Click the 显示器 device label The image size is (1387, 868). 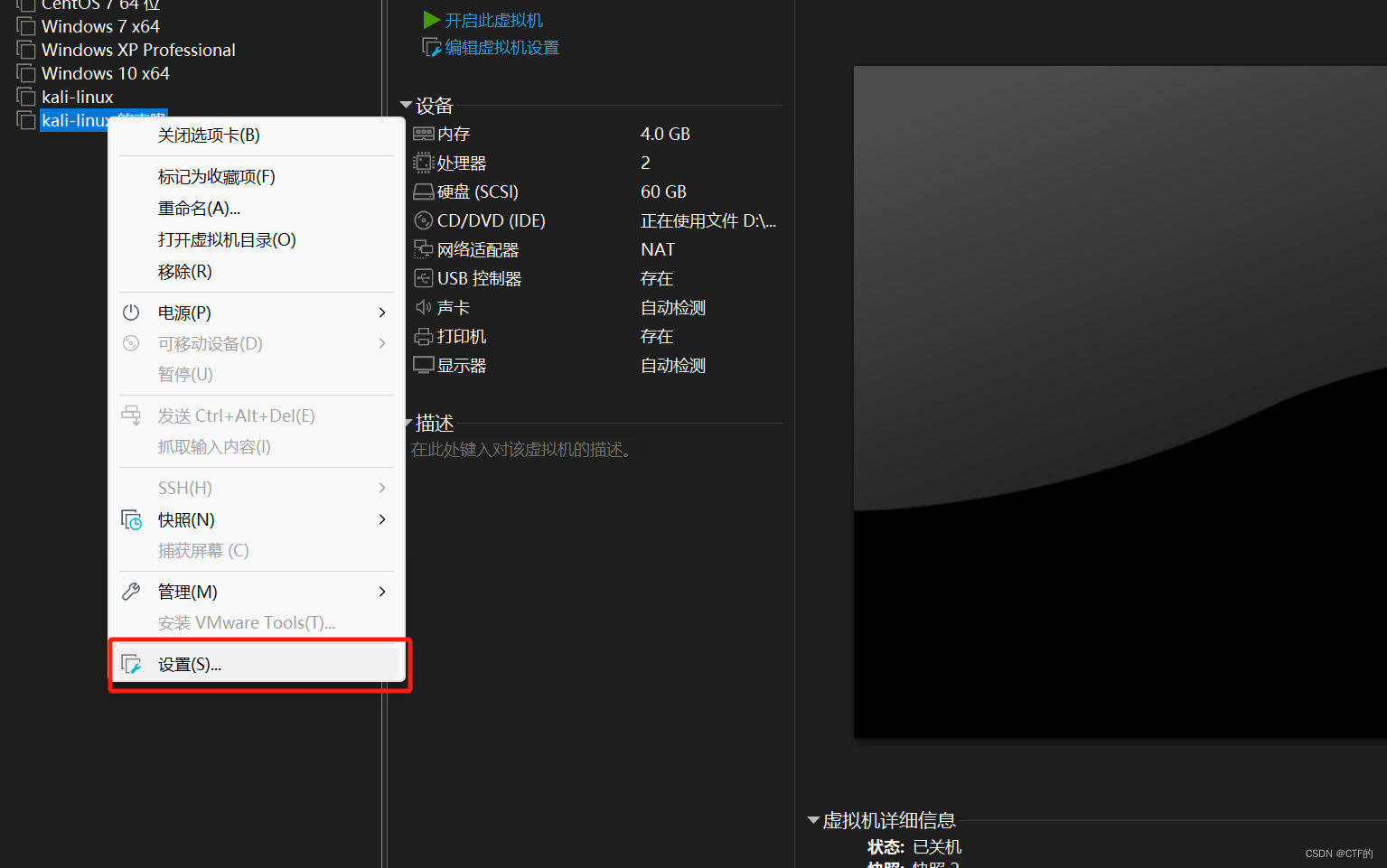coord(462,365)
